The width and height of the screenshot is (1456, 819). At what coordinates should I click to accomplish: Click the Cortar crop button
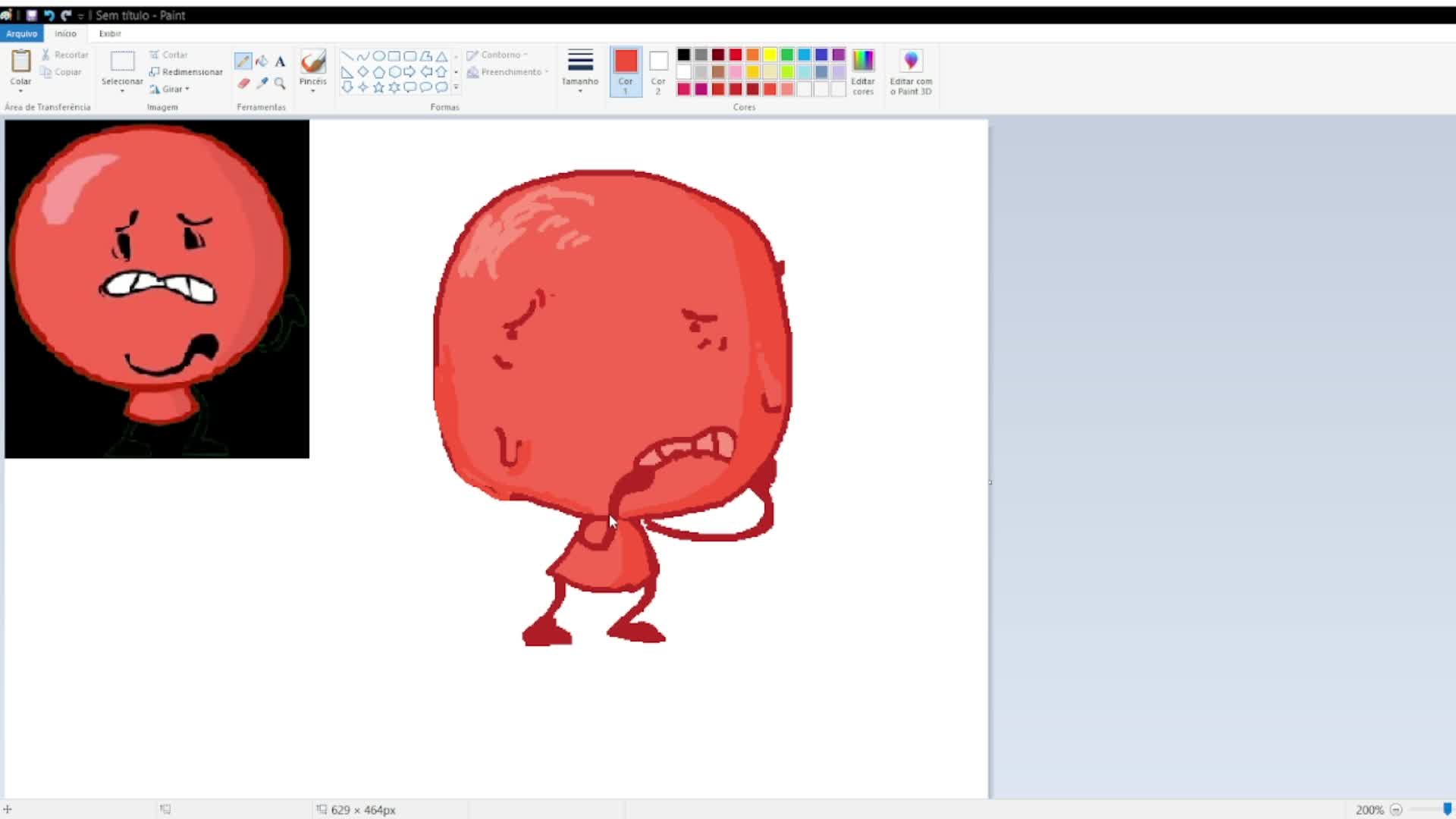pyautogui.click(x=168, y=55)
